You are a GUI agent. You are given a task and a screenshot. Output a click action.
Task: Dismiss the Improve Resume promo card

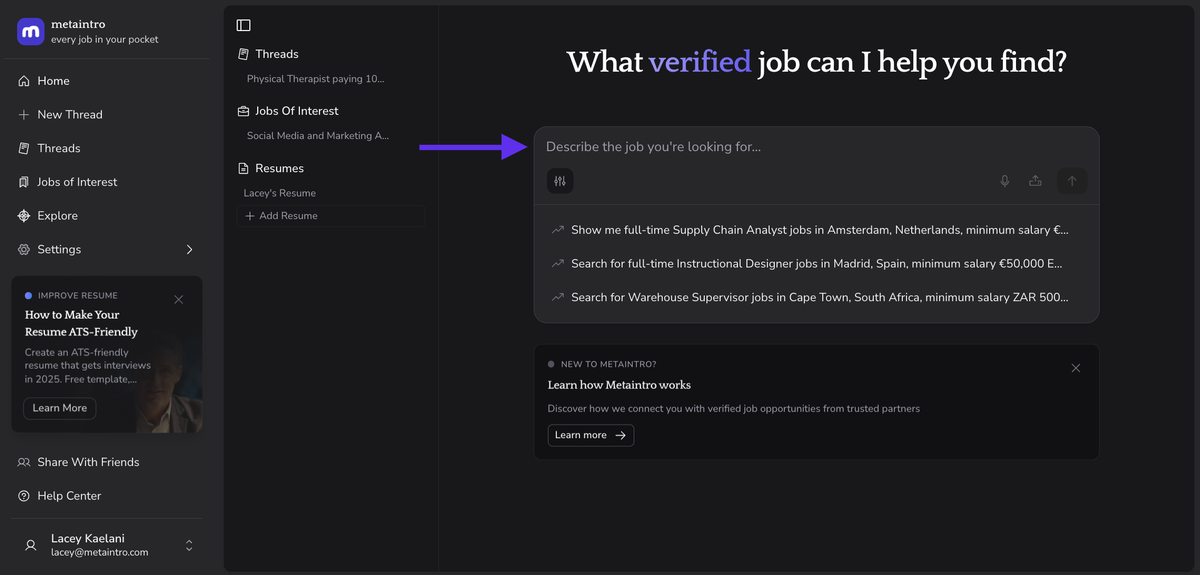click(178, 299)
